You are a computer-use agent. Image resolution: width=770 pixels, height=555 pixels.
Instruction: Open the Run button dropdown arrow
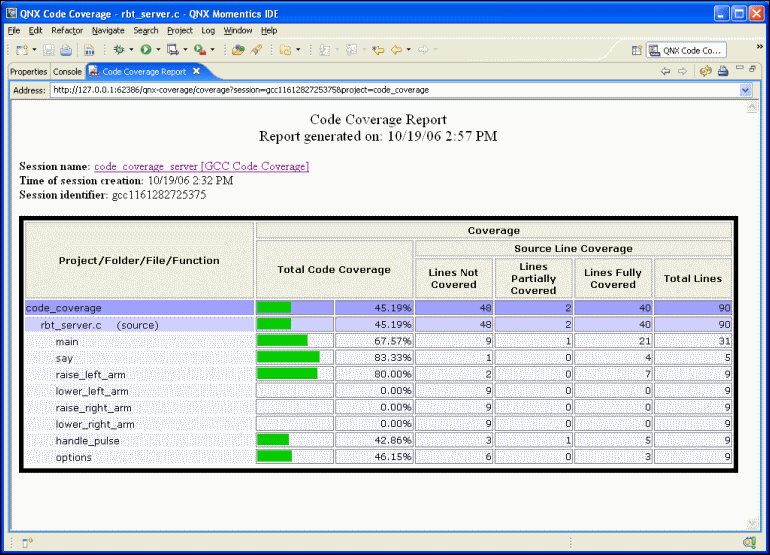tap(157, 50)
